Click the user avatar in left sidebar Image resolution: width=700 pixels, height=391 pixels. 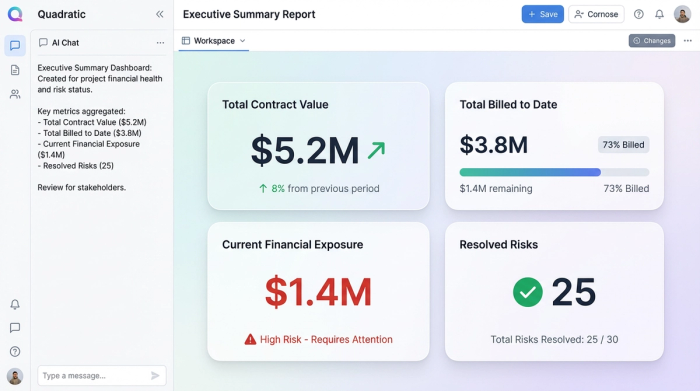[15, 376]
